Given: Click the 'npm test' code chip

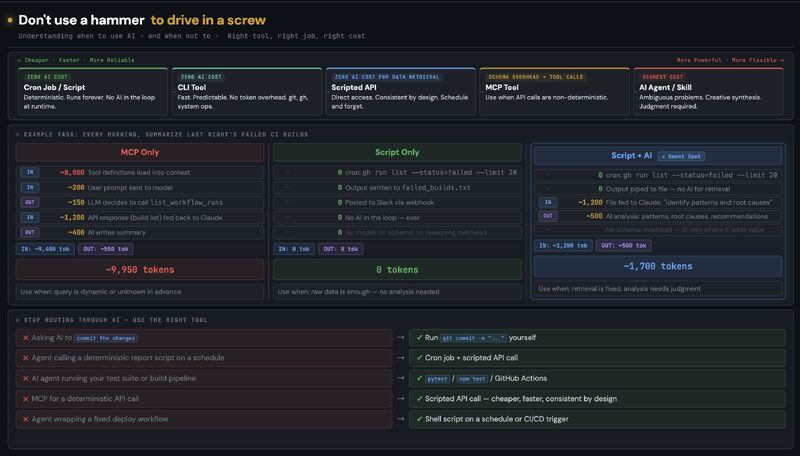Looking at the screenshot, I should pos(472,379).
